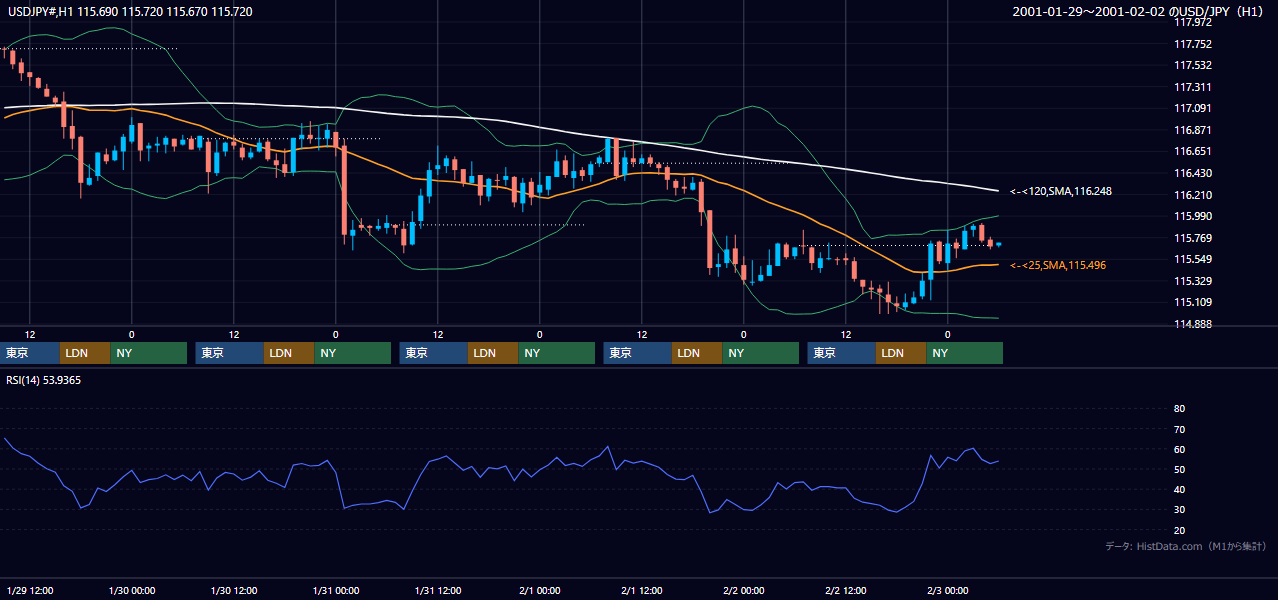
Task: Select the 2001-01-29~2001-02-02 USD/JPY (H1) heading
Action: point(1140,11)
